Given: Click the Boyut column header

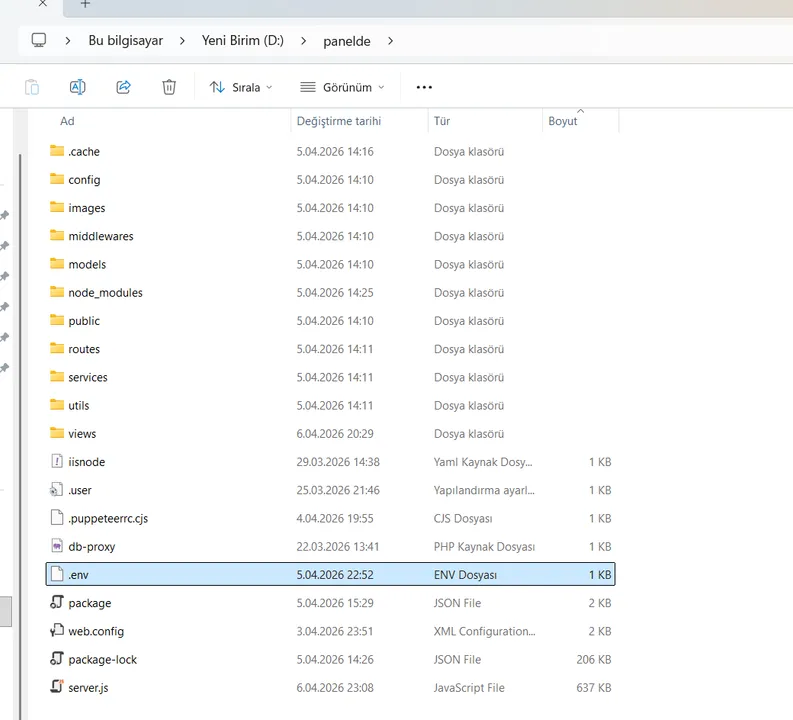Looking at the screenshot, I should point(563,121).
